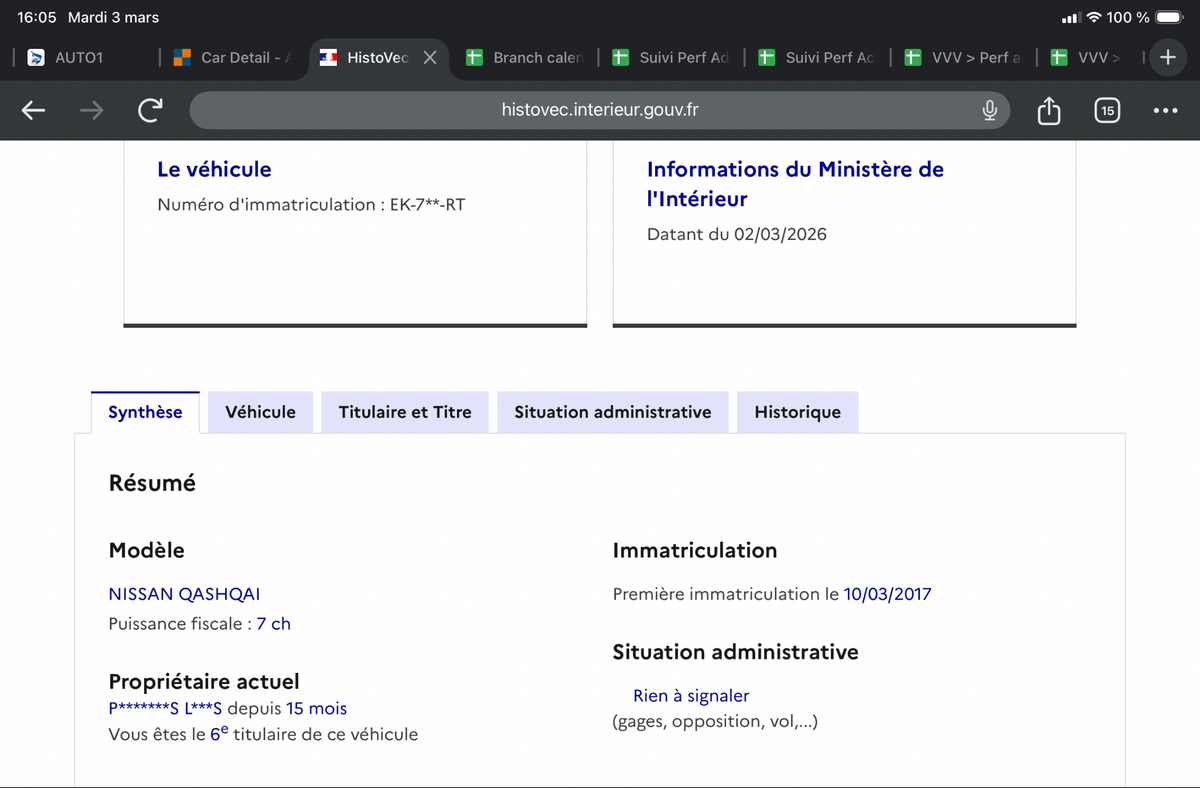Image resolution: width=1200 pixels, height=788 pixels.
Task: Tap the battery indicator in status bar
Action: pos(1168,18)
